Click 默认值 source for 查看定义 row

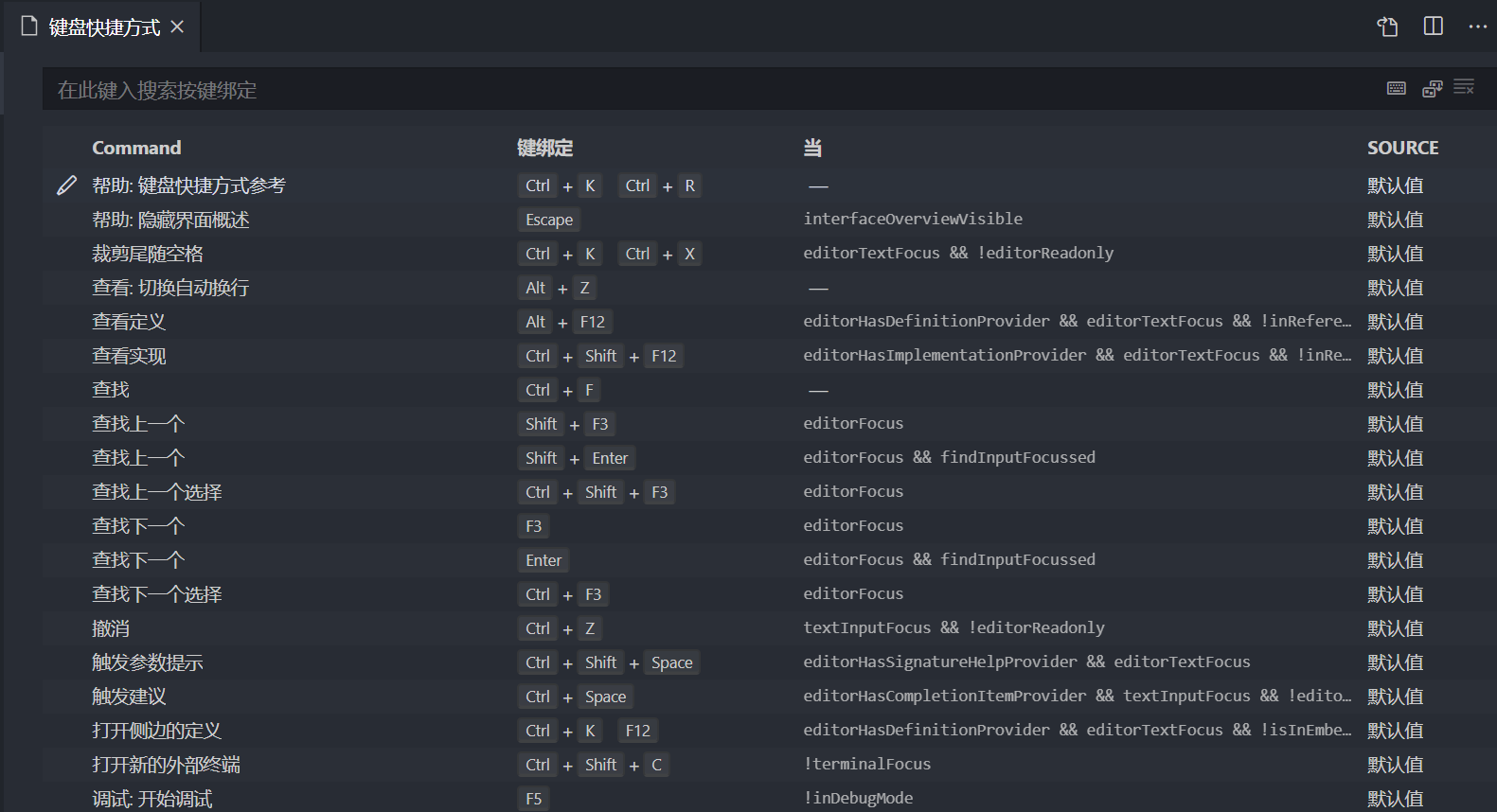pos(1396,322)
